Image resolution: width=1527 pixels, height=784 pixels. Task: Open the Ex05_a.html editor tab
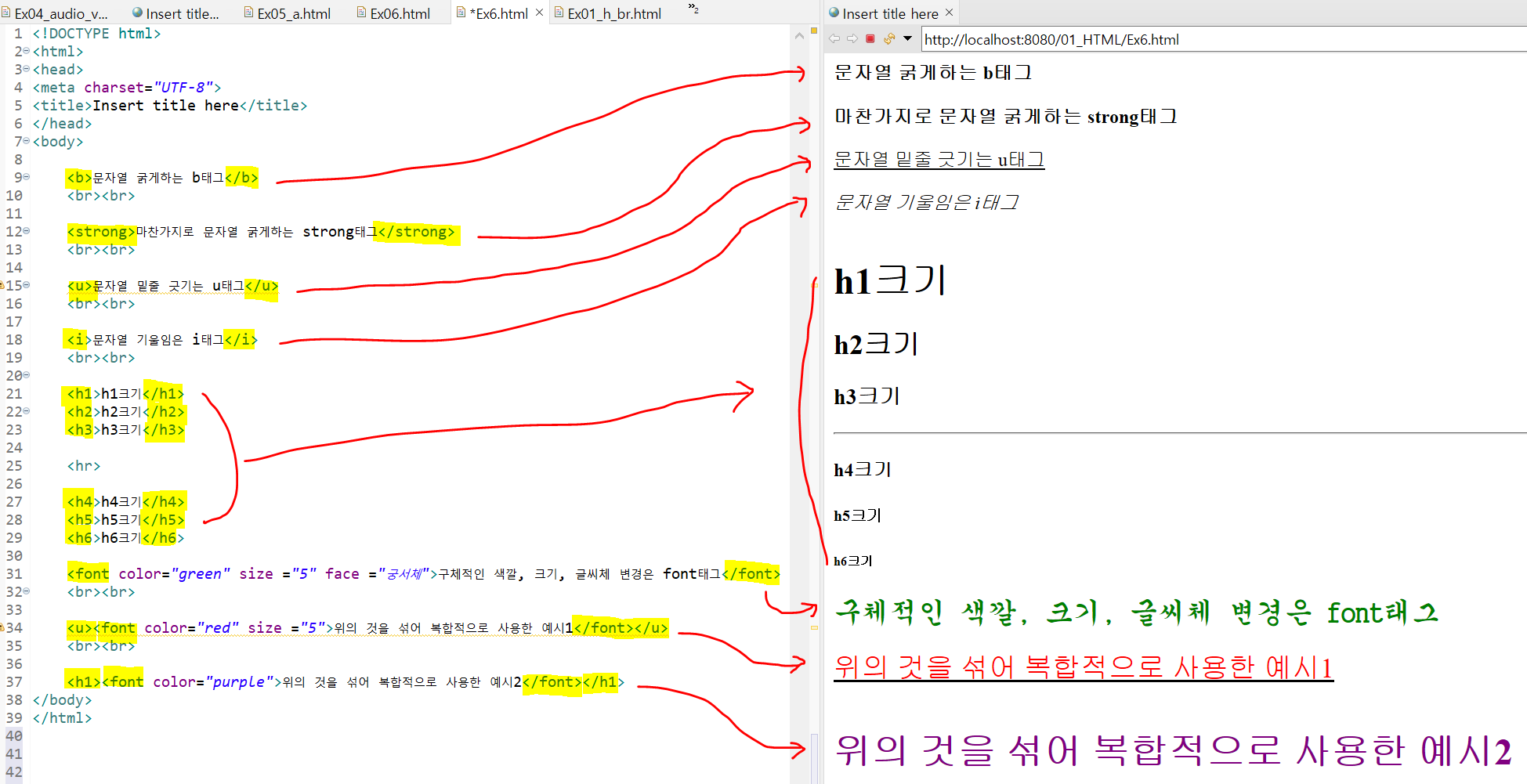click(x=288, y=13)
